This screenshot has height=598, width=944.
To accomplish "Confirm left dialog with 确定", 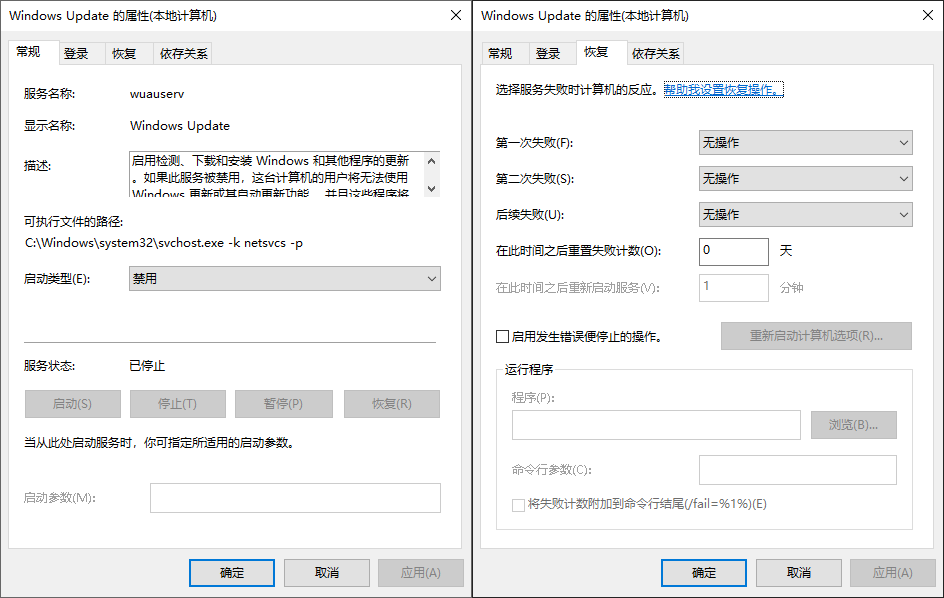I will pyautogui.click(x=232, y=573).
